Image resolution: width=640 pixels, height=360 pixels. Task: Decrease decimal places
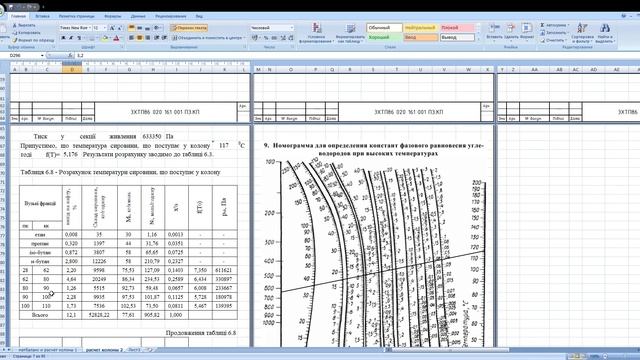coord(291,38)
